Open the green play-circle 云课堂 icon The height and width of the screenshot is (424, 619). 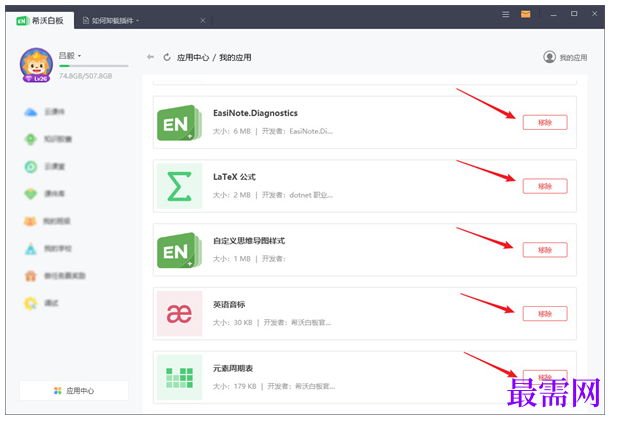(x=31, y=167)
